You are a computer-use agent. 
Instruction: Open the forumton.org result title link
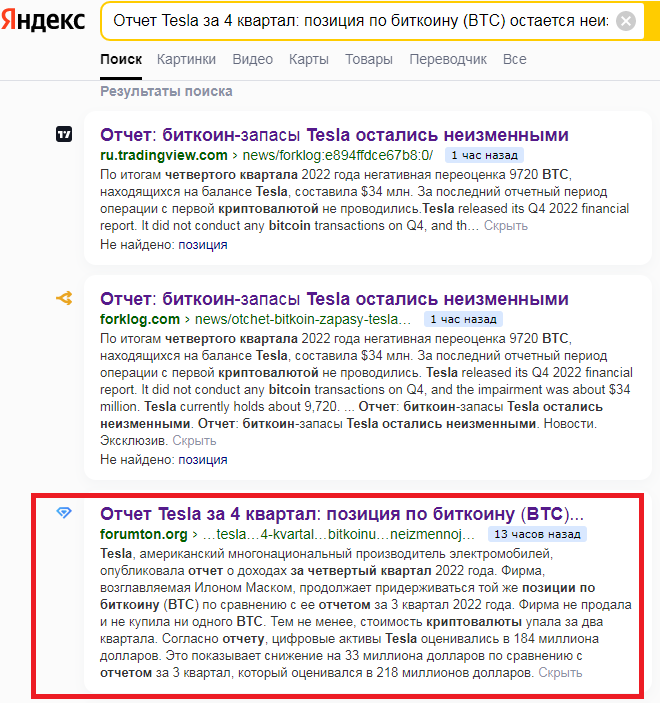click(x=342, y=514)
